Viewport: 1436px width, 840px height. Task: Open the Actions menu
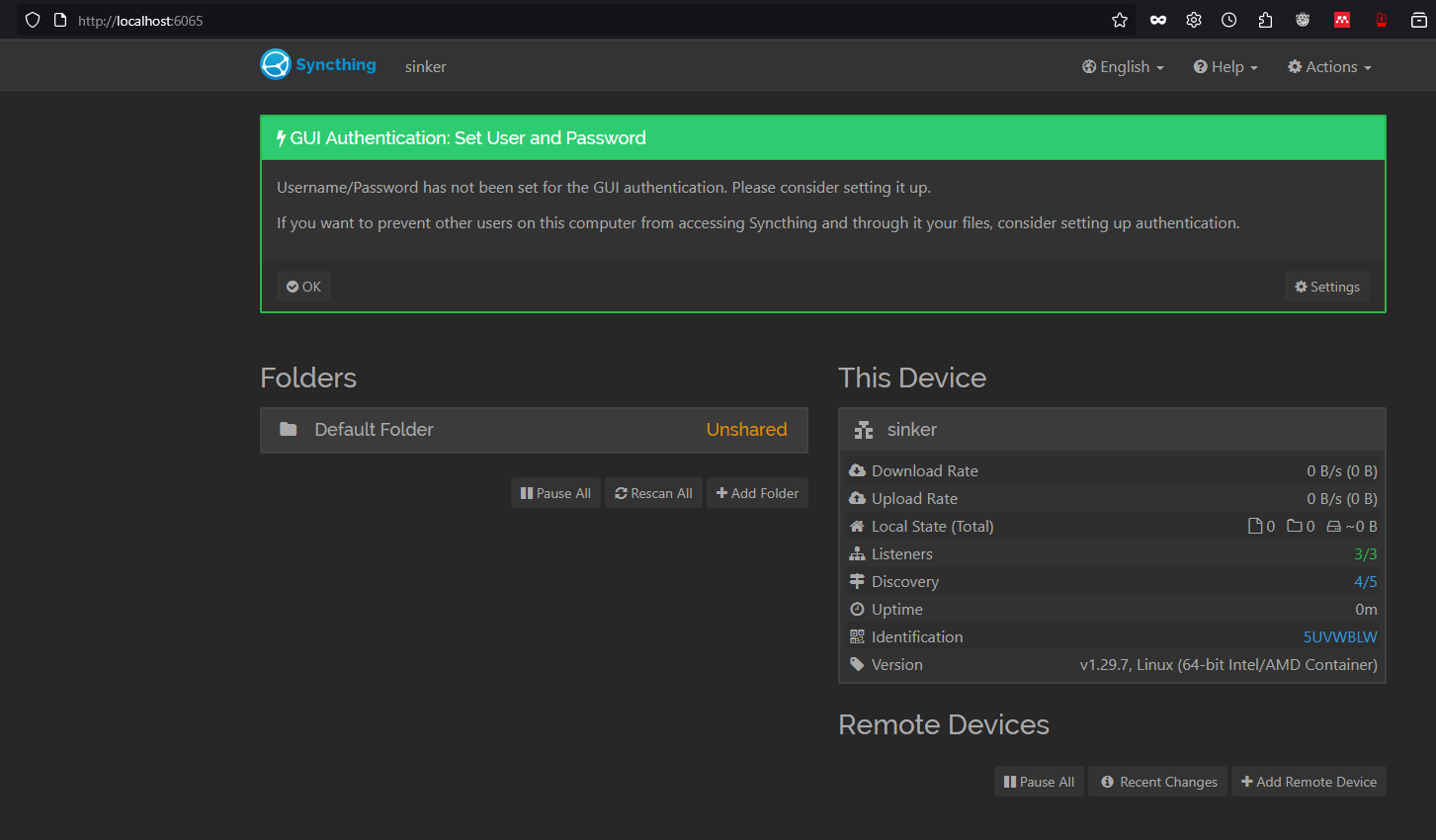click(x=1329, y=67)
